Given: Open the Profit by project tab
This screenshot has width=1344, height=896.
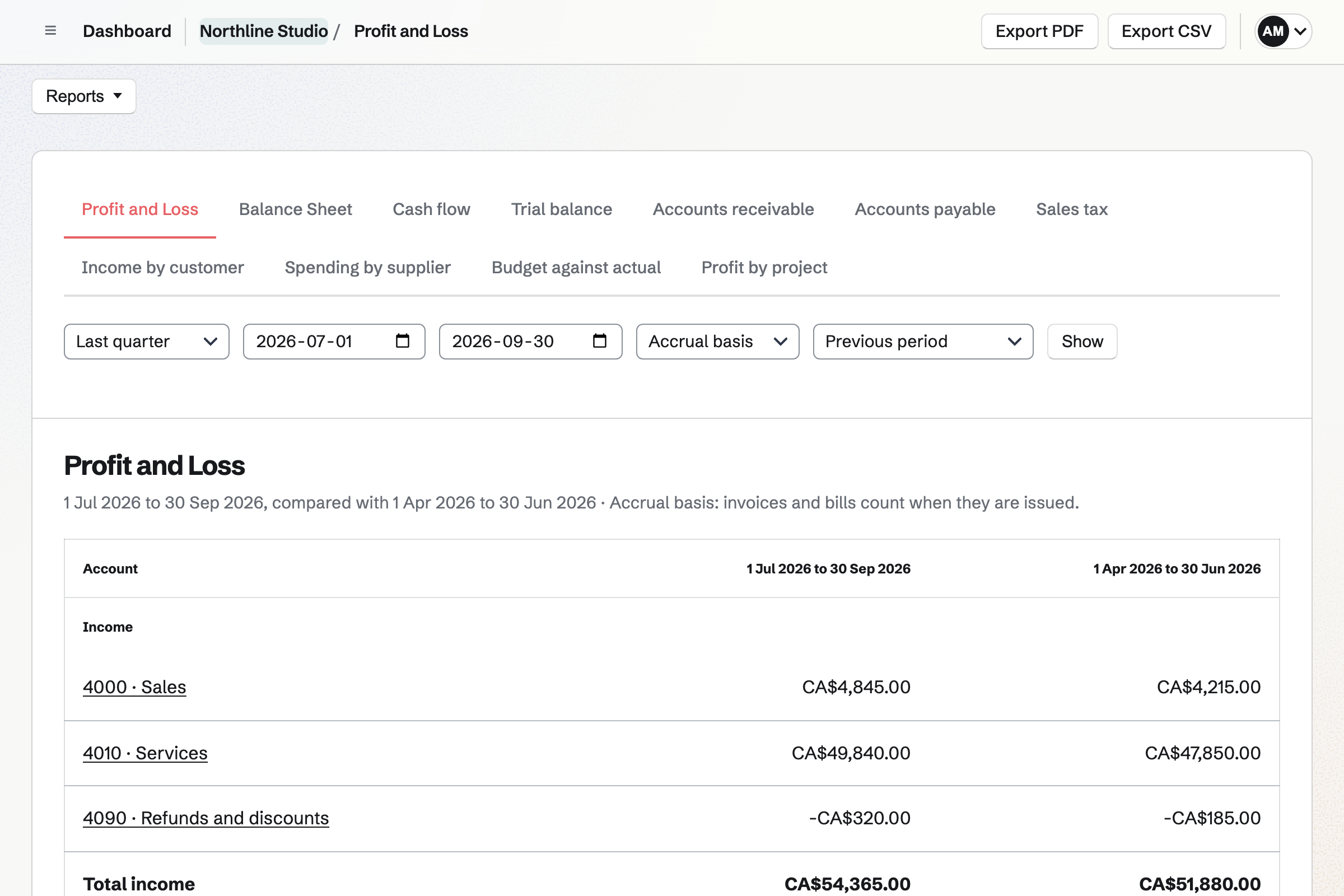Looking at the screenshot, I should tap(764, 268).
